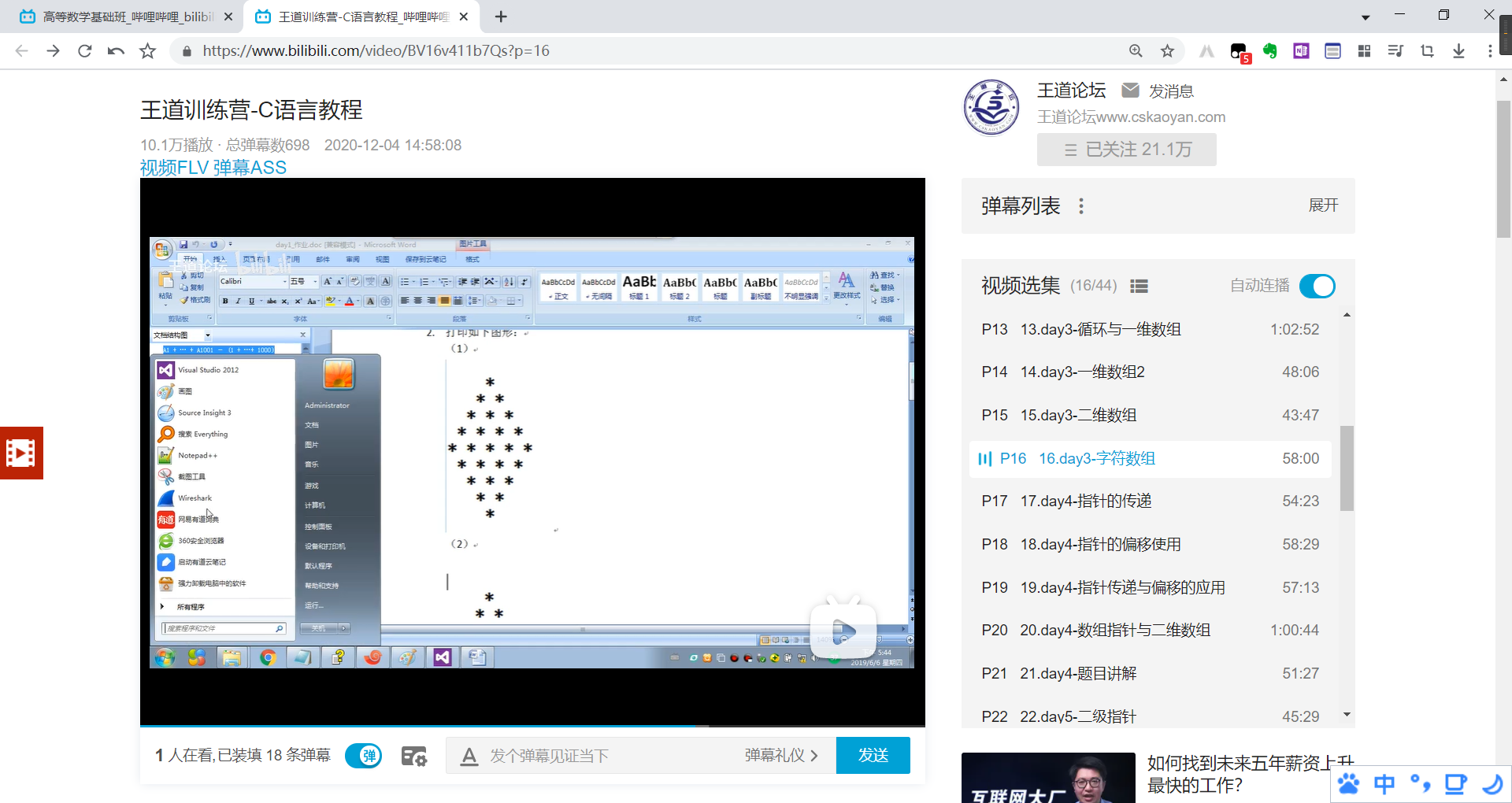This screenshot has width=1512, height=803.
Task: Open site info via the lock icon
Action: (187, 51)
